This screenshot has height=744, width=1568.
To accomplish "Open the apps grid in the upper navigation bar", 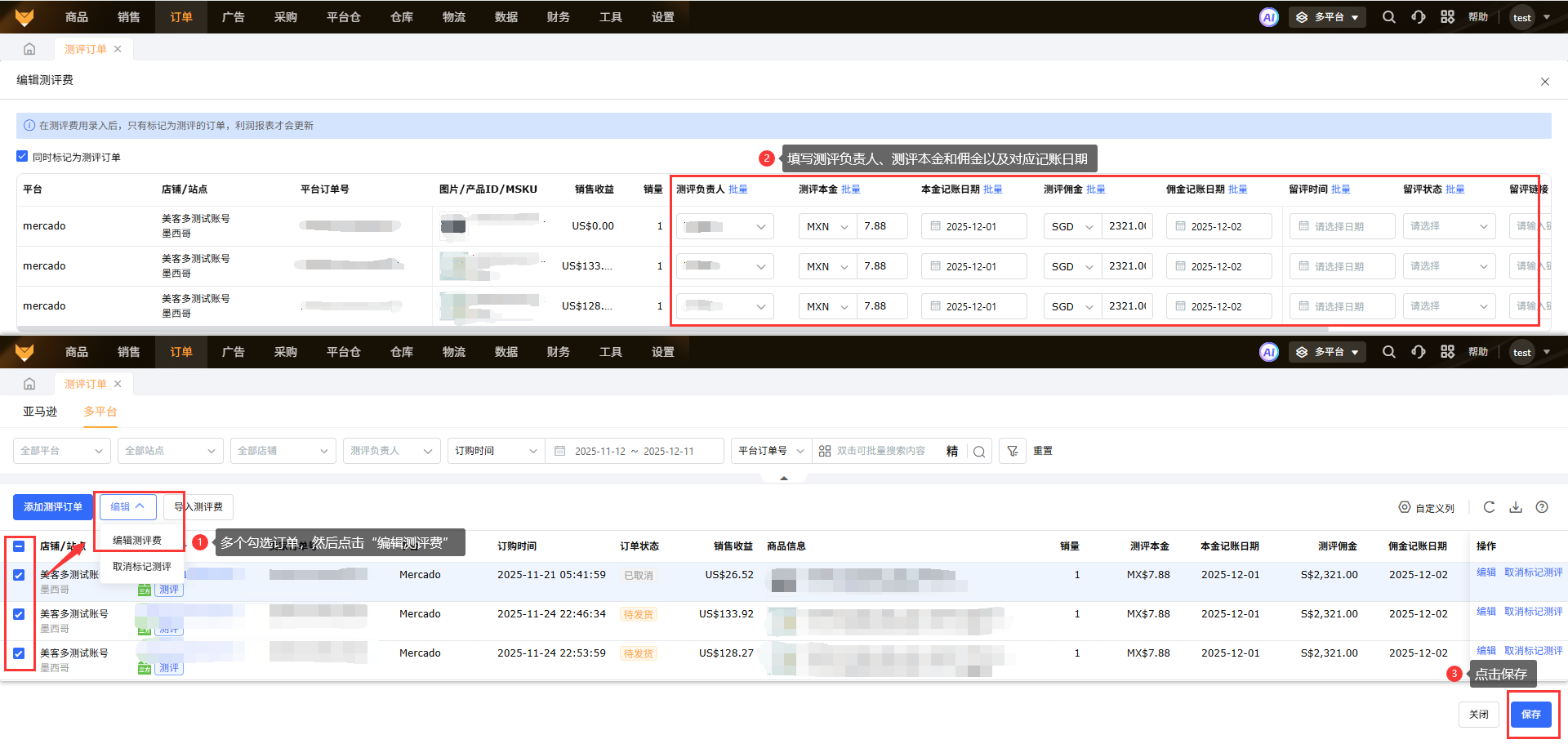I will (1447, 17).
